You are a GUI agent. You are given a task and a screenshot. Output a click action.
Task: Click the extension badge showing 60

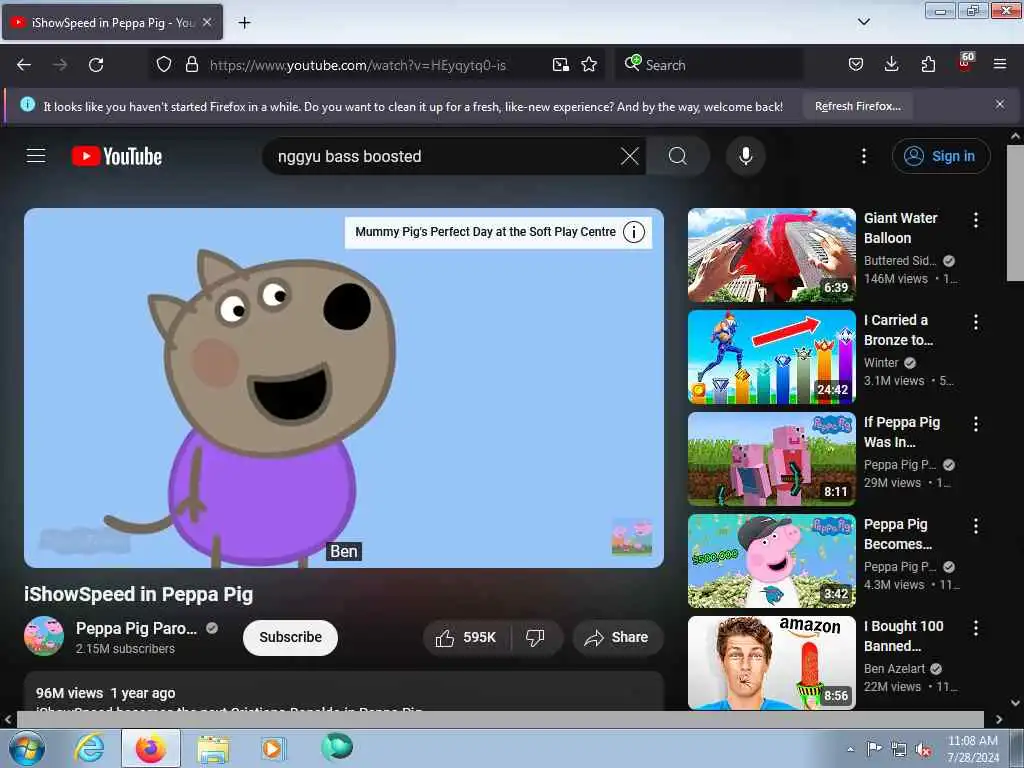point(965,62)
